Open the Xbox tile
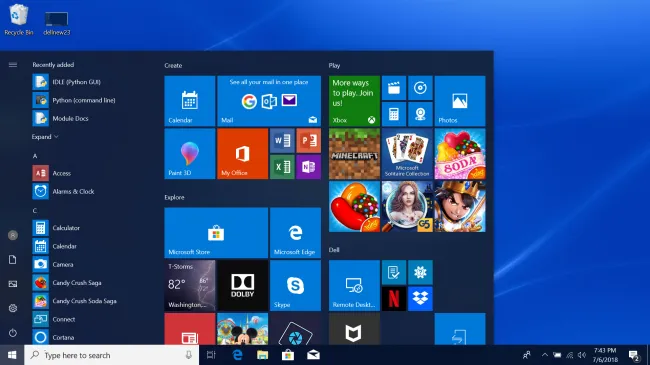The width and height of the screenshot is (650, 365). tap(354, 101)
